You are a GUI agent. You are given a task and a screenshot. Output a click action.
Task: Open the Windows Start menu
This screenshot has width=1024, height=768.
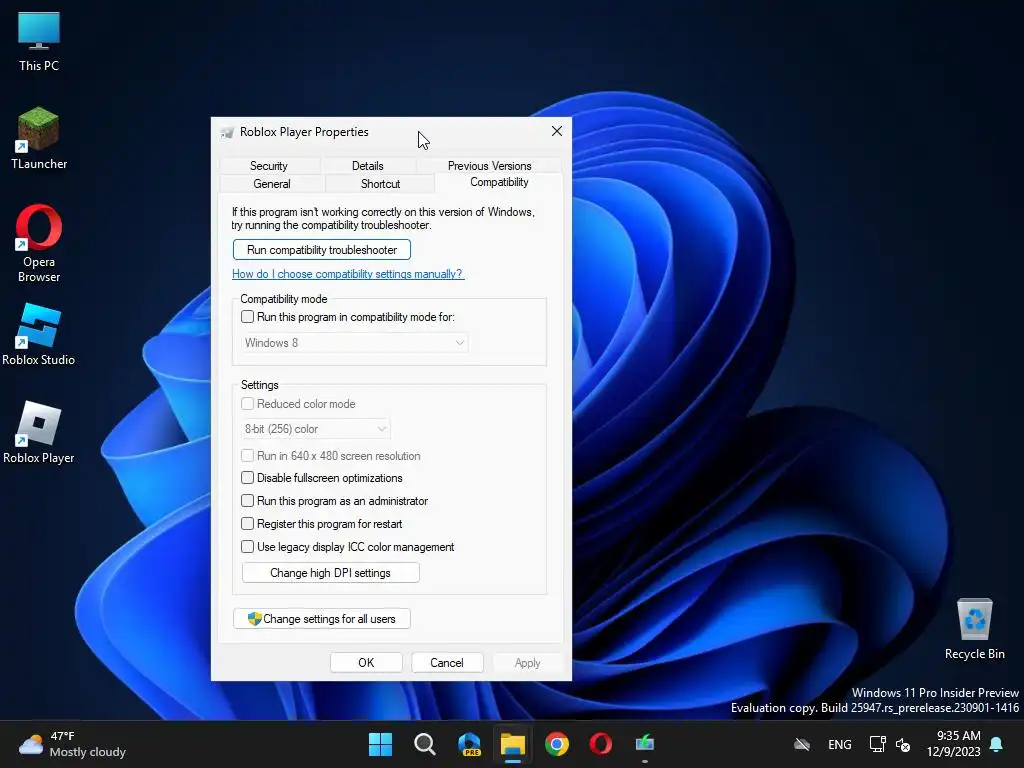pyautogui.click(x=380, y=744)
